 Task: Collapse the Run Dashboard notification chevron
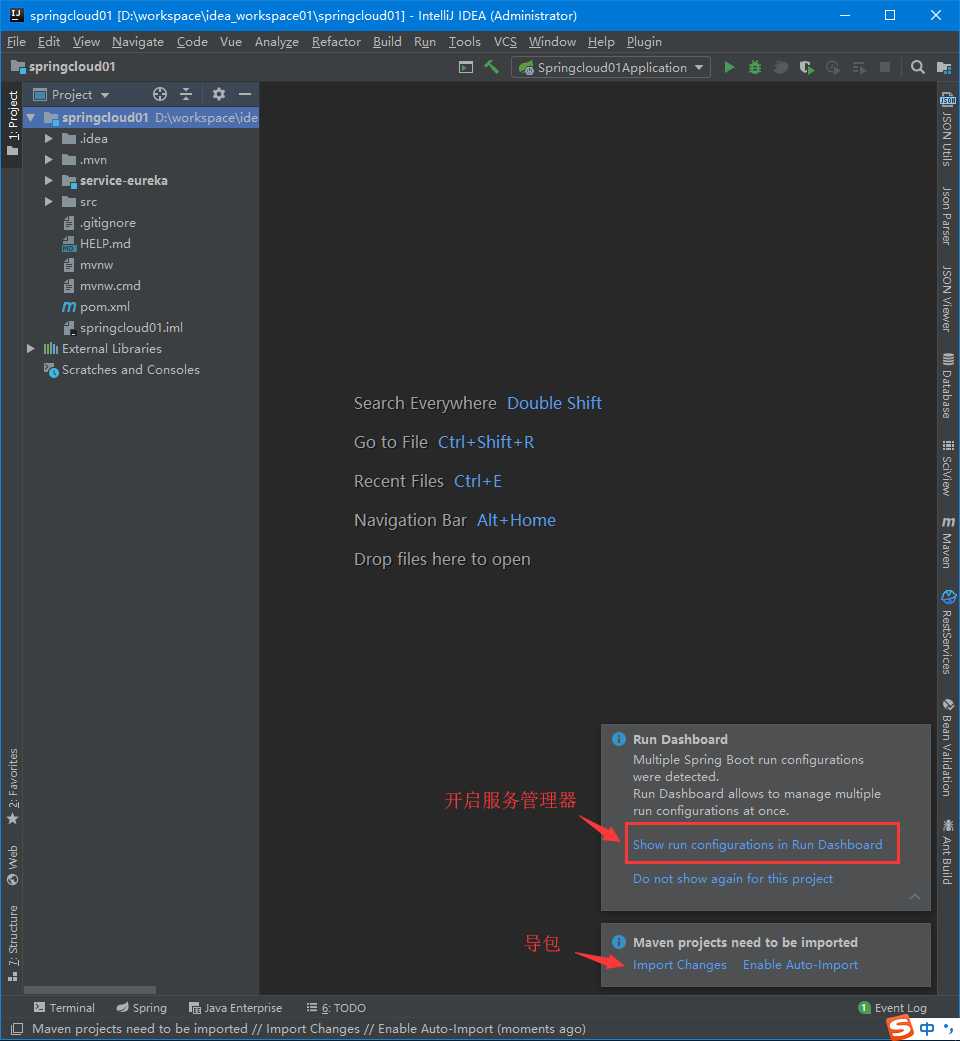pyautogui.click(x=915, y=897)
